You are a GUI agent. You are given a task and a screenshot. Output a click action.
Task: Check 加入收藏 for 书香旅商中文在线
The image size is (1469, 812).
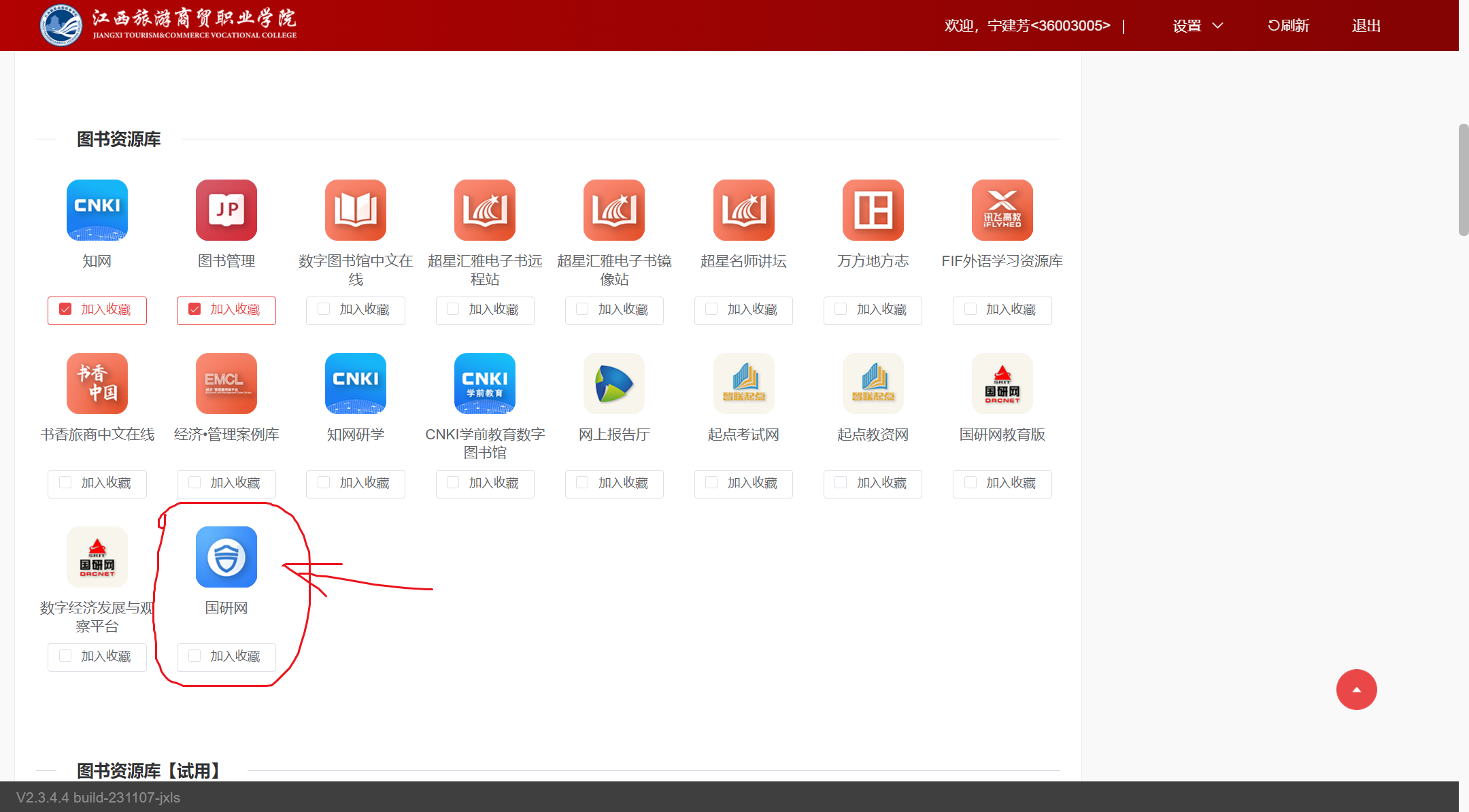(65, 483)
